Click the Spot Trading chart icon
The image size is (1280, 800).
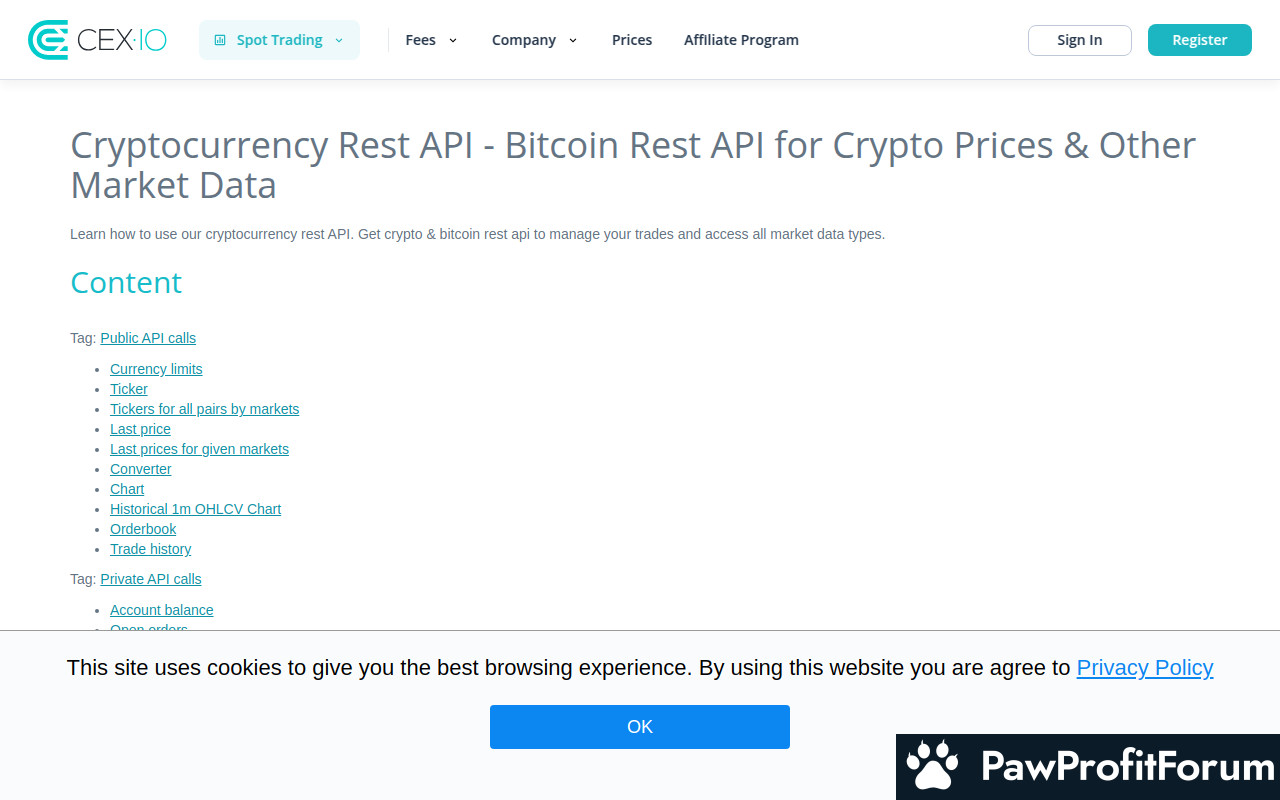[220, 40]
